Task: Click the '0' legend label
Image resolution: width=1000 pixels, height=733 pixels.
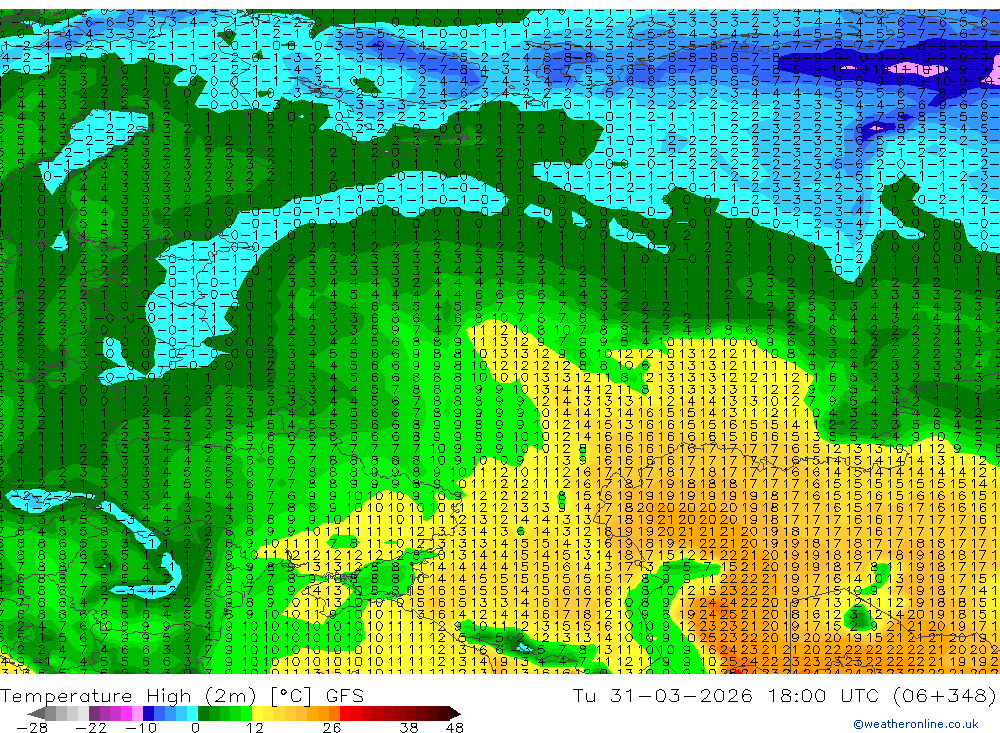Action: (x=196, y=727)
